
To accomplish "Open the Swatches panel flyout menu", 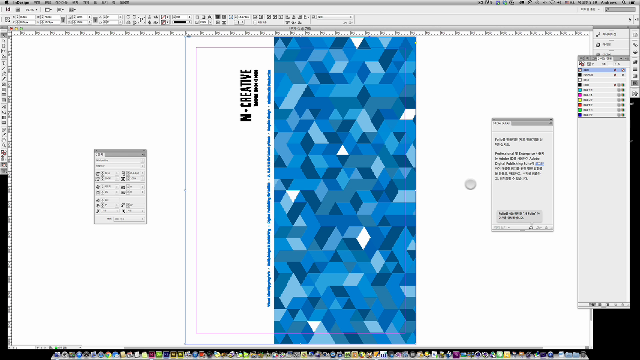I will click(x=627, y=59).
